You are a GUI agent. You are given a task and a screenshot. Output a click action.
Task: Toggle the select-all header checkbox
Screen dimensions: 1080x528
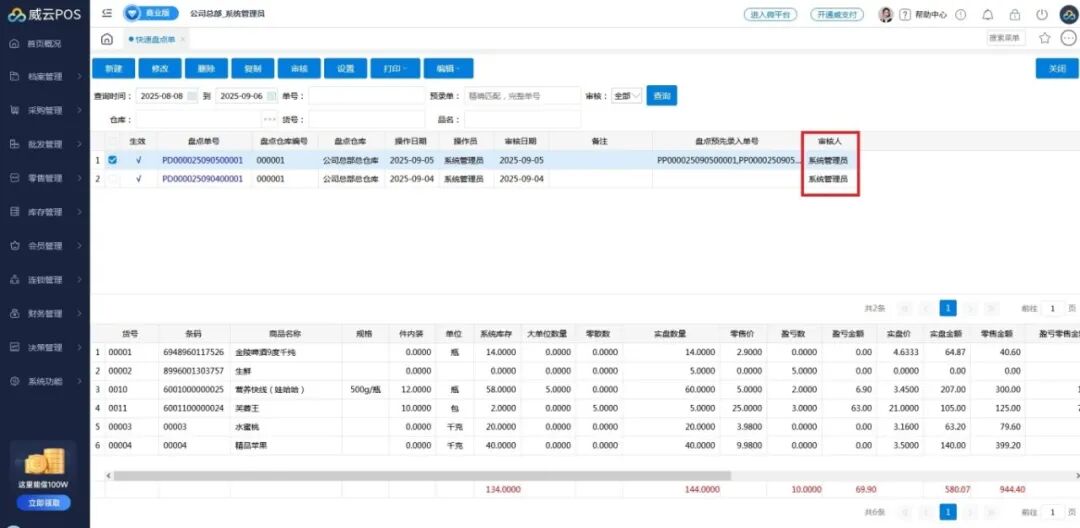[112, 141]
